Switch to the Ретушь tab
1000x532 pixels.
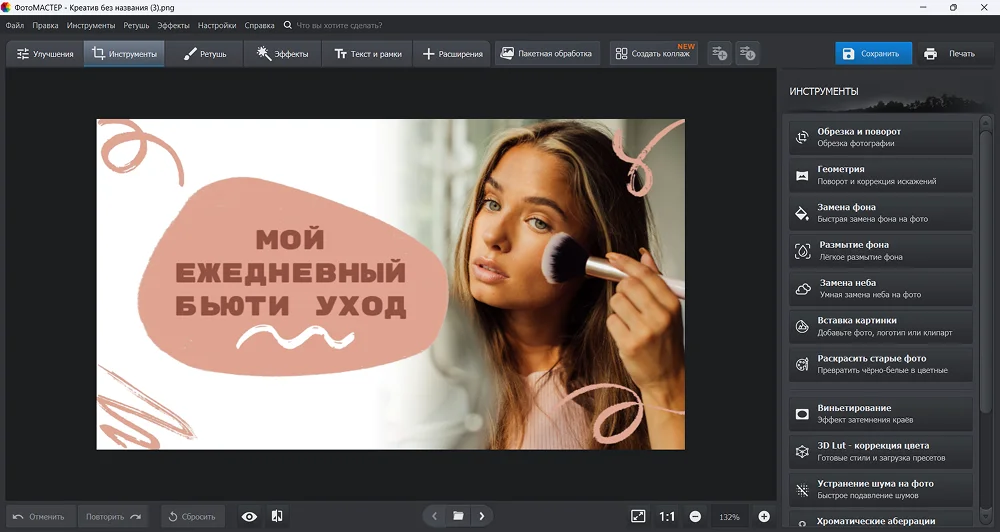click(x=206, y=54)
